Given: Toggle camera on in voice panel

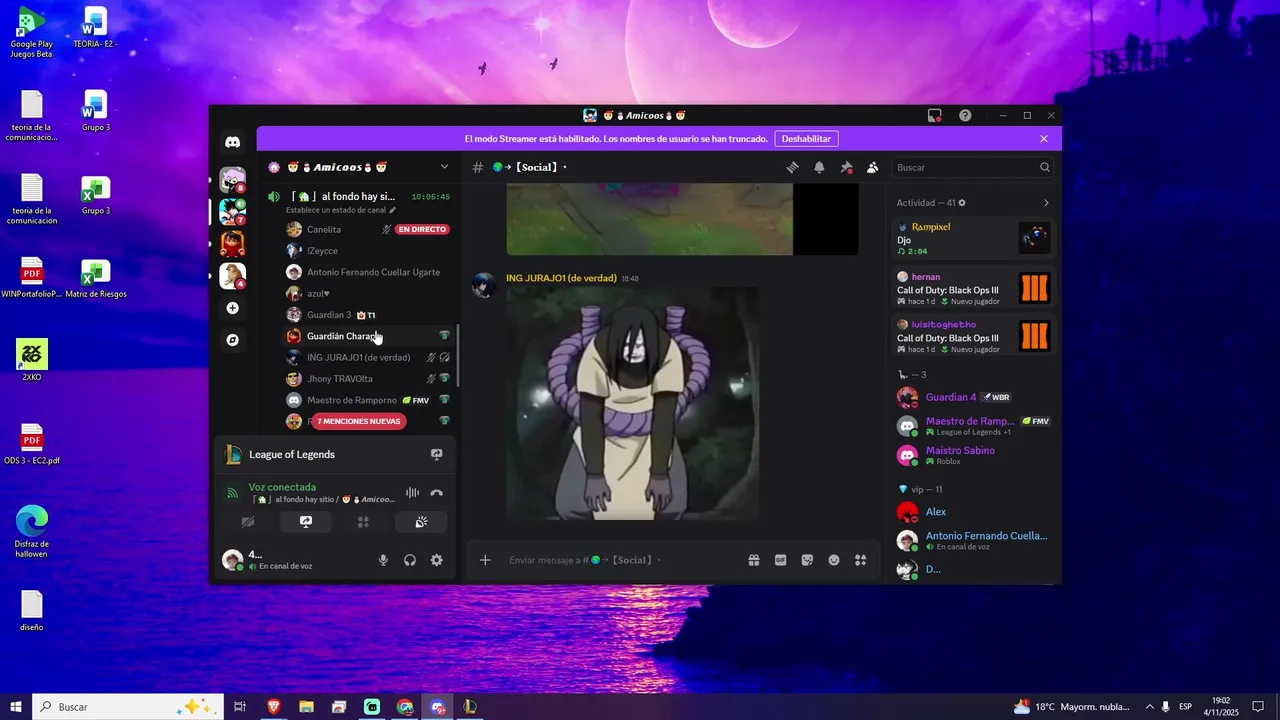Looking at the screenshot, I should (x=248, y=522).
